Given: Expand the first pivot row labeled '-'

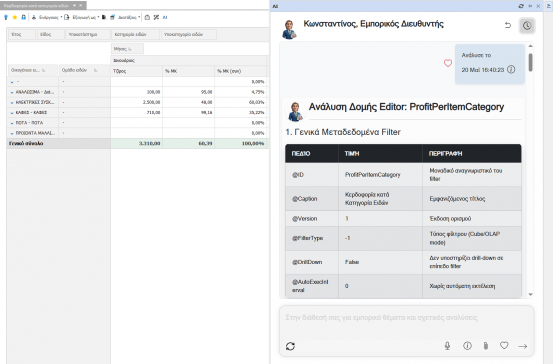Looking at the screenshot, I should tap(12, 82).
